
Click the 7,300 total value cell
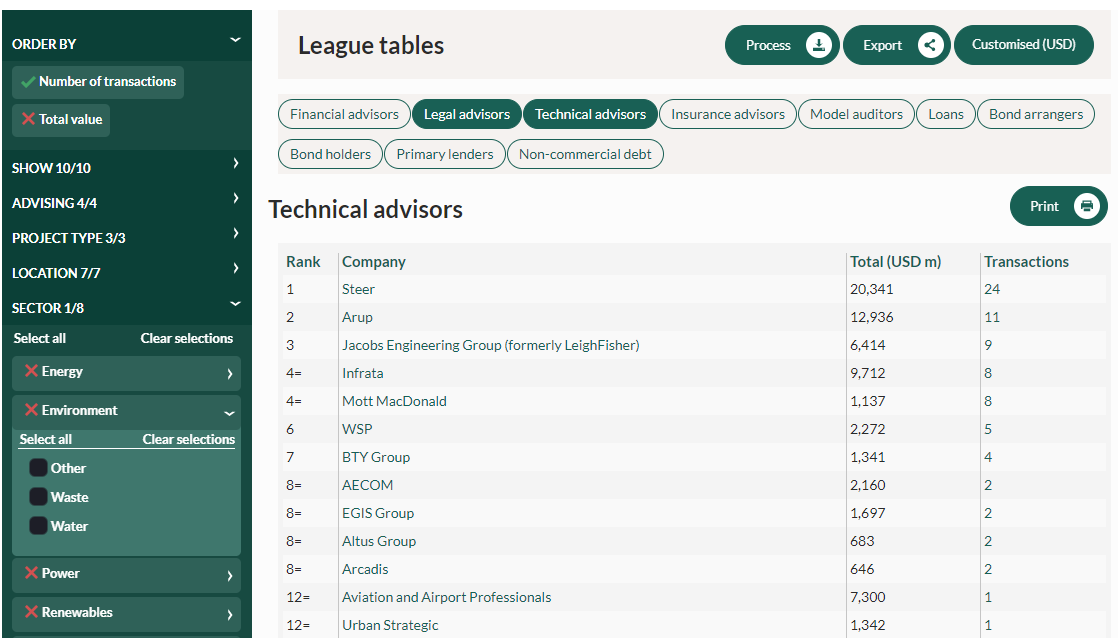tap(868, 597)
